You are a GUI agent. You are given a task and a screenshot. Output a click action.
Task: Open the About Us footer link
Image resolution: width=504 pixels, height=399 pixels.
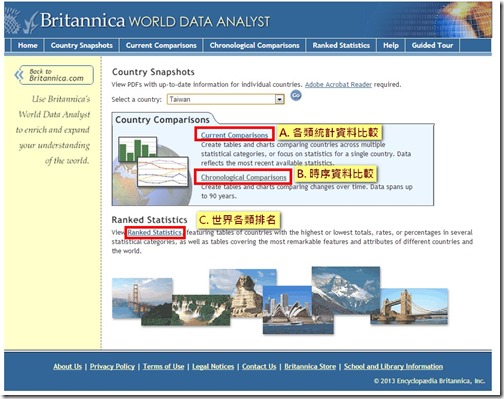coord(67,366)
